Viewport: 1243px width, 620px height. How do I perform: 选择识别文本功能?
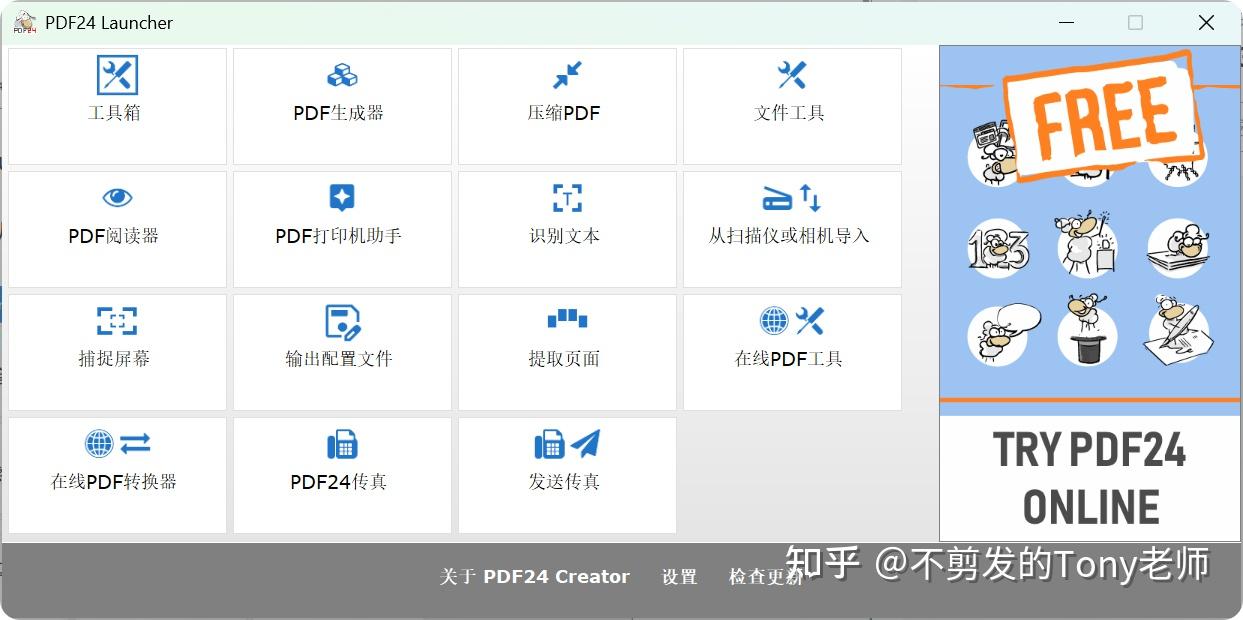(566, 228)
